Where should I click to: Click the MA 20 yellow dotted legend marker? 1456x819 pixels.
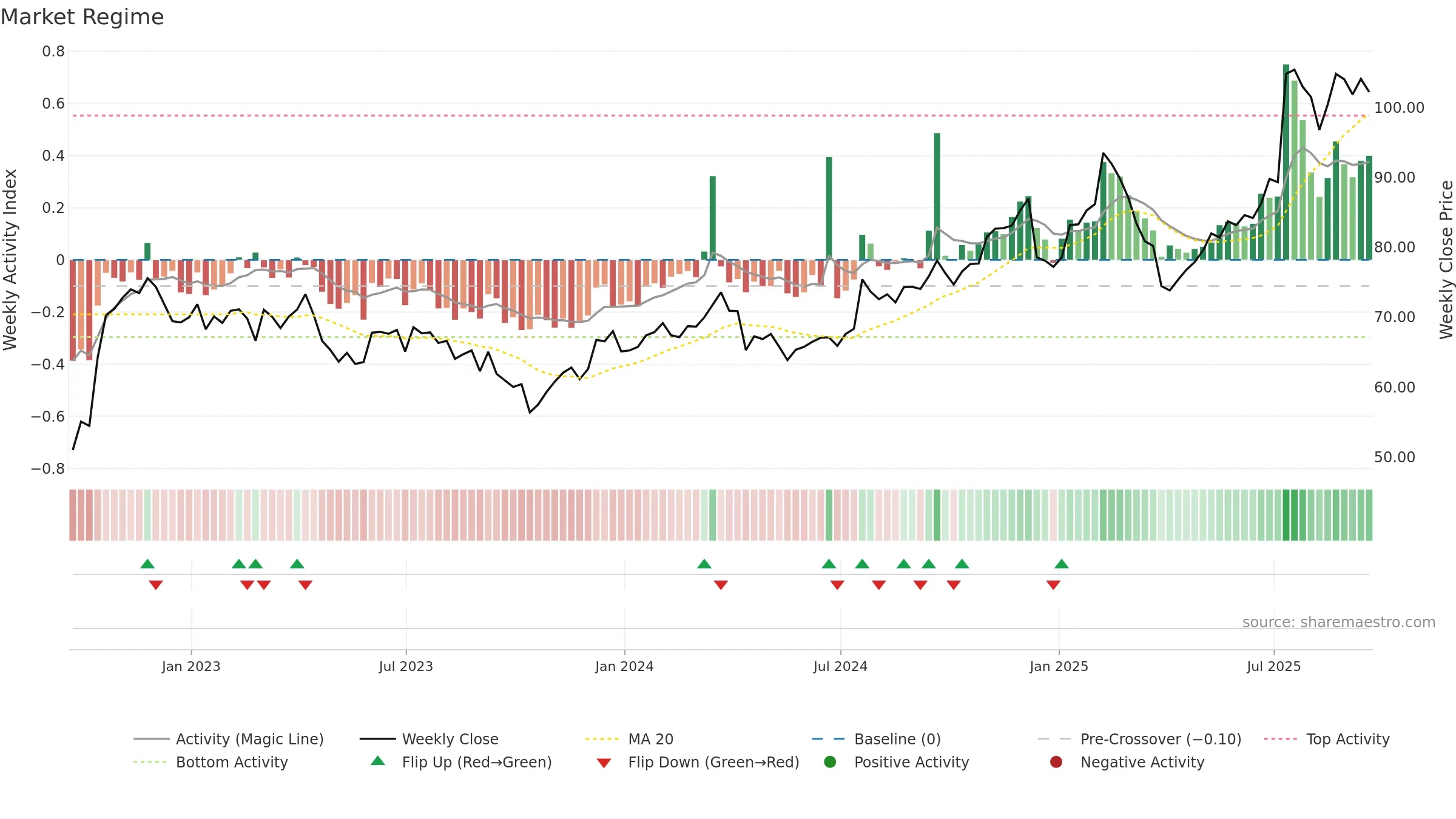(x=603, y=739)
